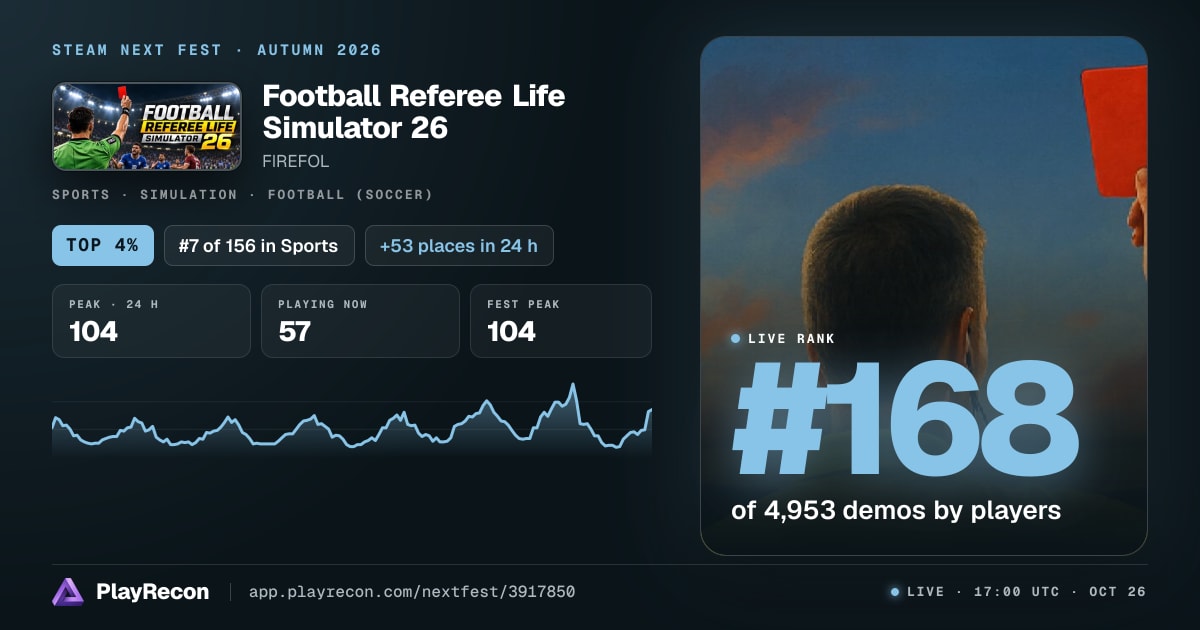Click the FIREFOL developer name
This screenshot has width=1200, height=630.
295,161
